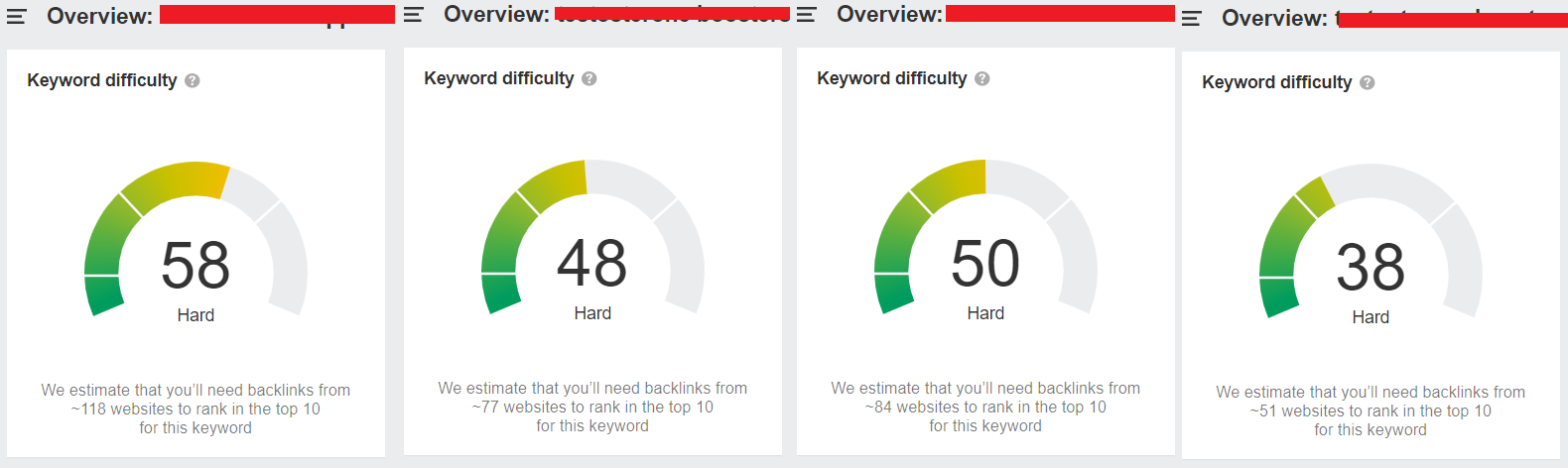Select the fourth card's Keyword difficulty heading
Image resolution: width=1568 pixels, height=468 pixels.
[x=1277, y=82]
